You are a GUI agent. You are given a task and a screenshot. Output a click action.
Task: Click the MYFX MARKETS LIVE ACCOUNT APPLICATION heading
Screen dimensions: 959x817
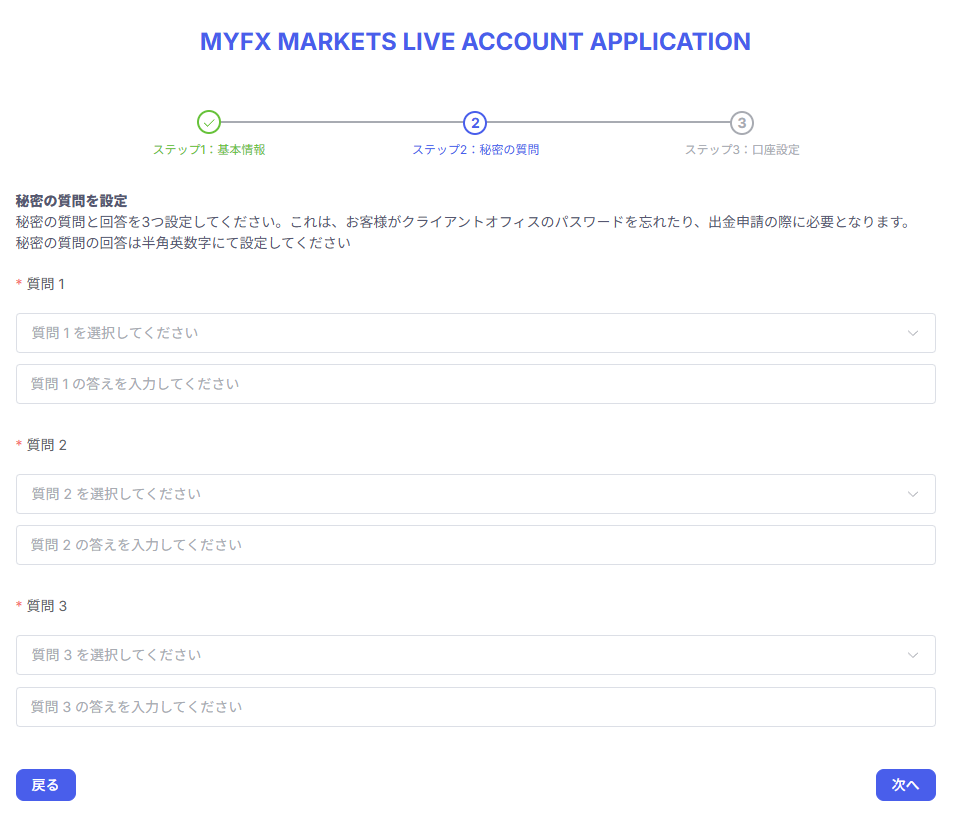click(475, 42)
